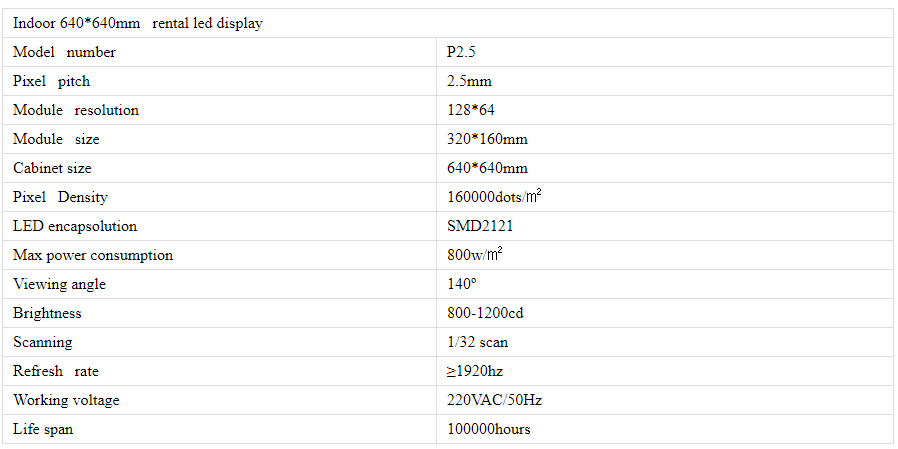The image size is (898, 449).
Task: Select the '2.5mm' pixel pitch value
Action: (469, 81)
